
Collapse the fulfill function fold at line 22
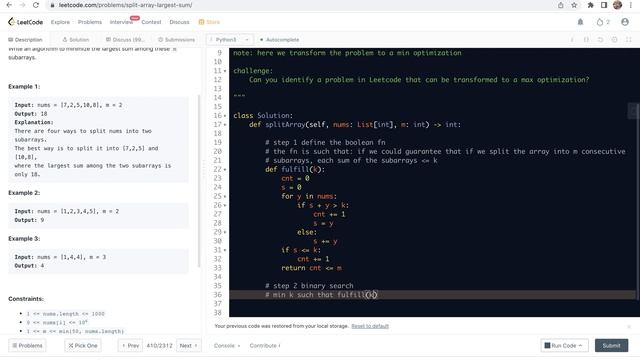coord(225,169)
